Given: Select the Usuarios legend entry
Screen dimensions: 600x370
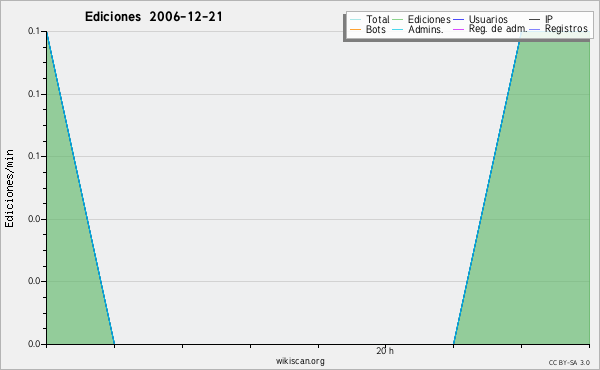Looking at the screenshot, I should point(480,19).
